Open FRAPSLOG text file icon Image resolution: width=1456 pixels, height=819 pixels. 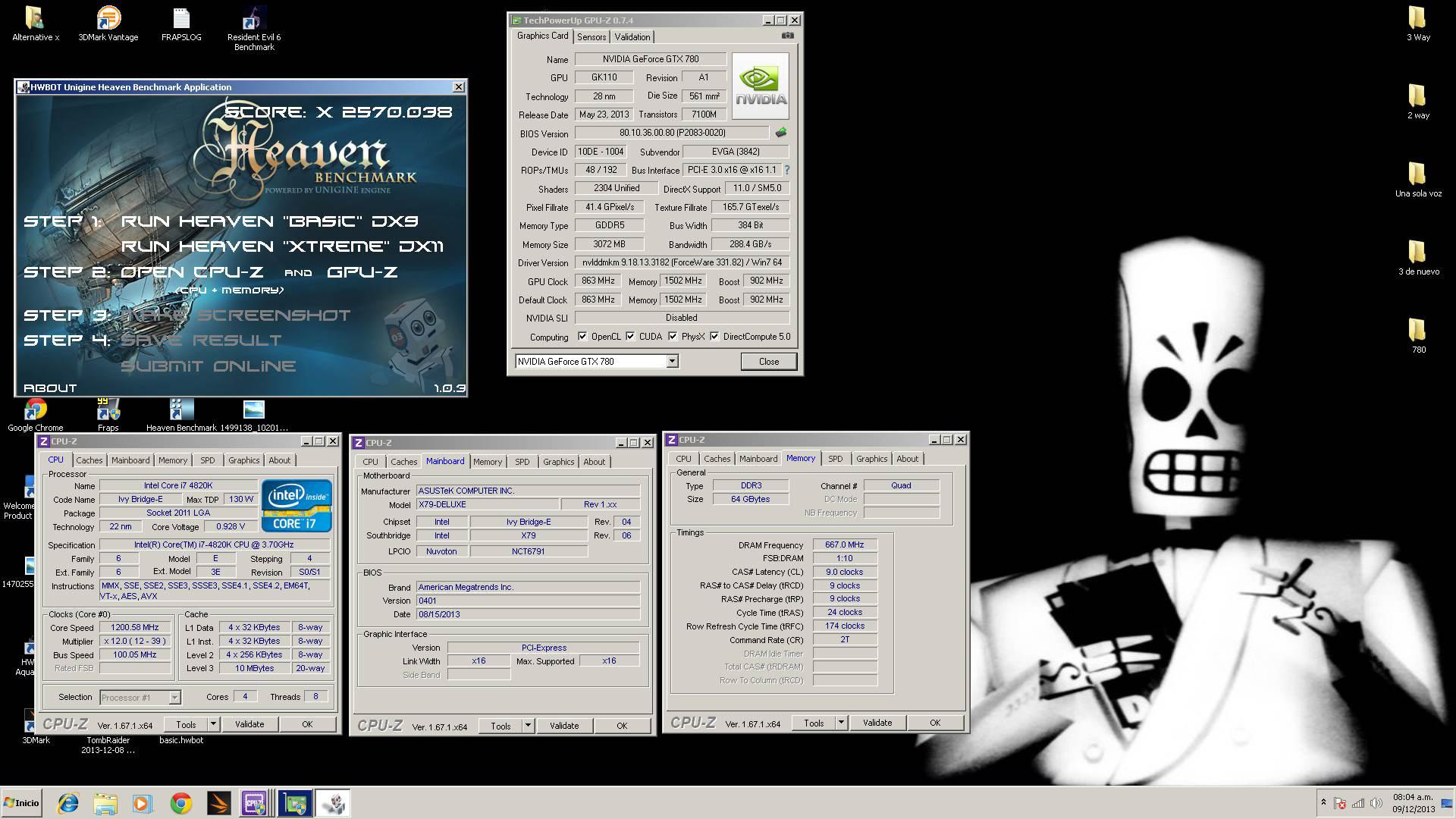coord(181,23)
